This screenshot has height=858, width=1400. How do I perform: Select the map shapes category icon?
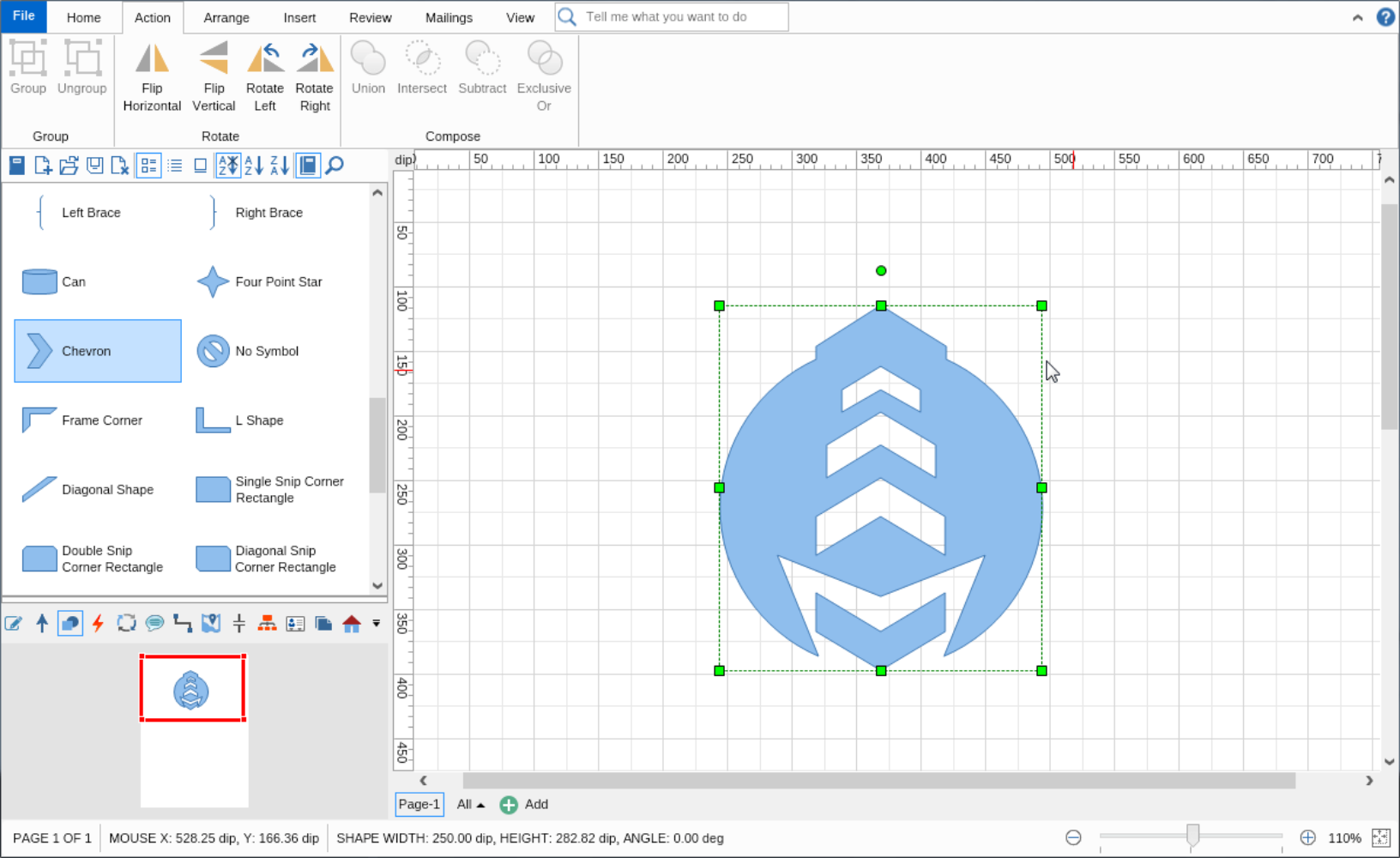click(x=211, y=623)
